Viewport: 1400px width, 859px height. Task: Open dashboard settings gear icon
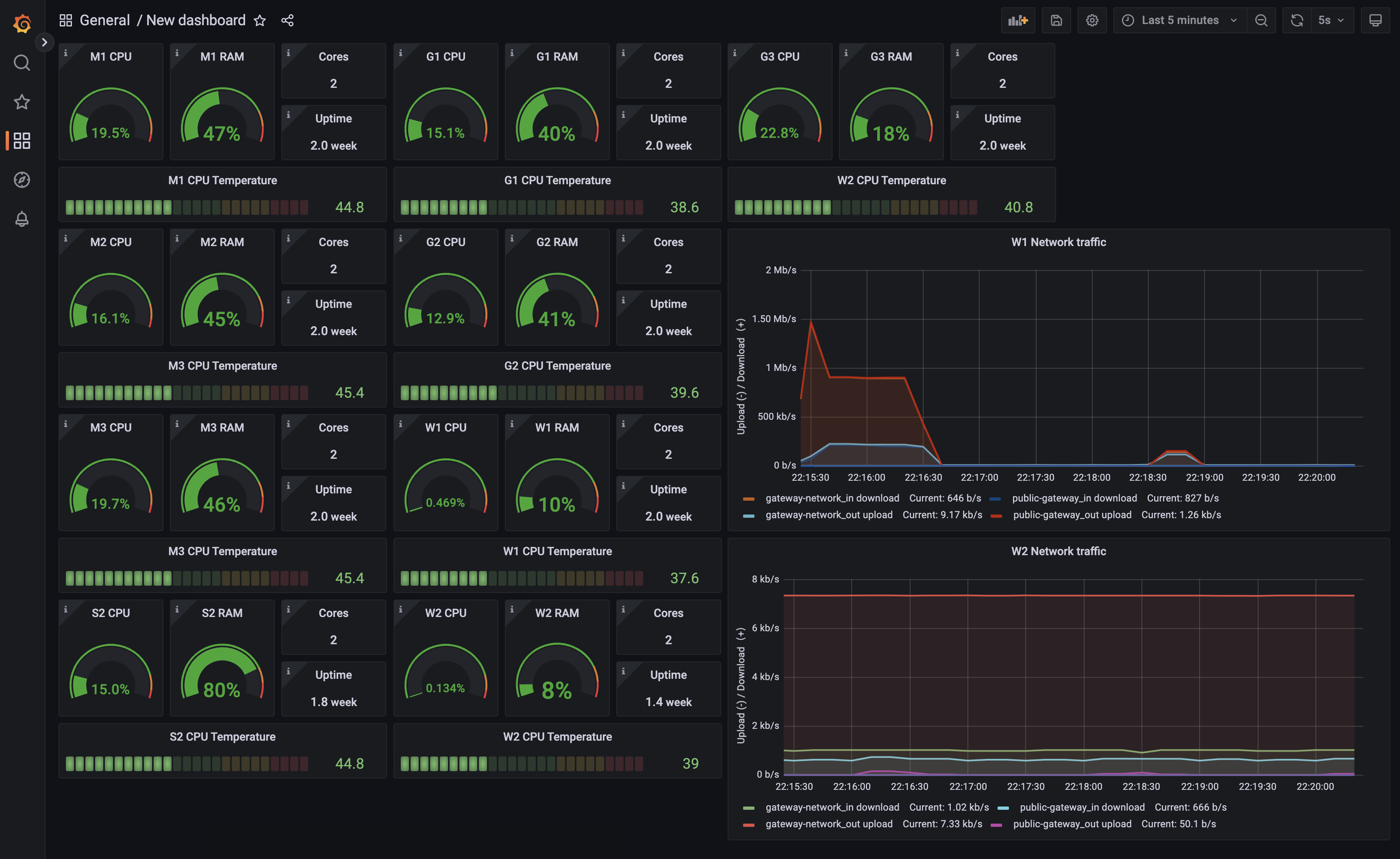click(1091, 20)
